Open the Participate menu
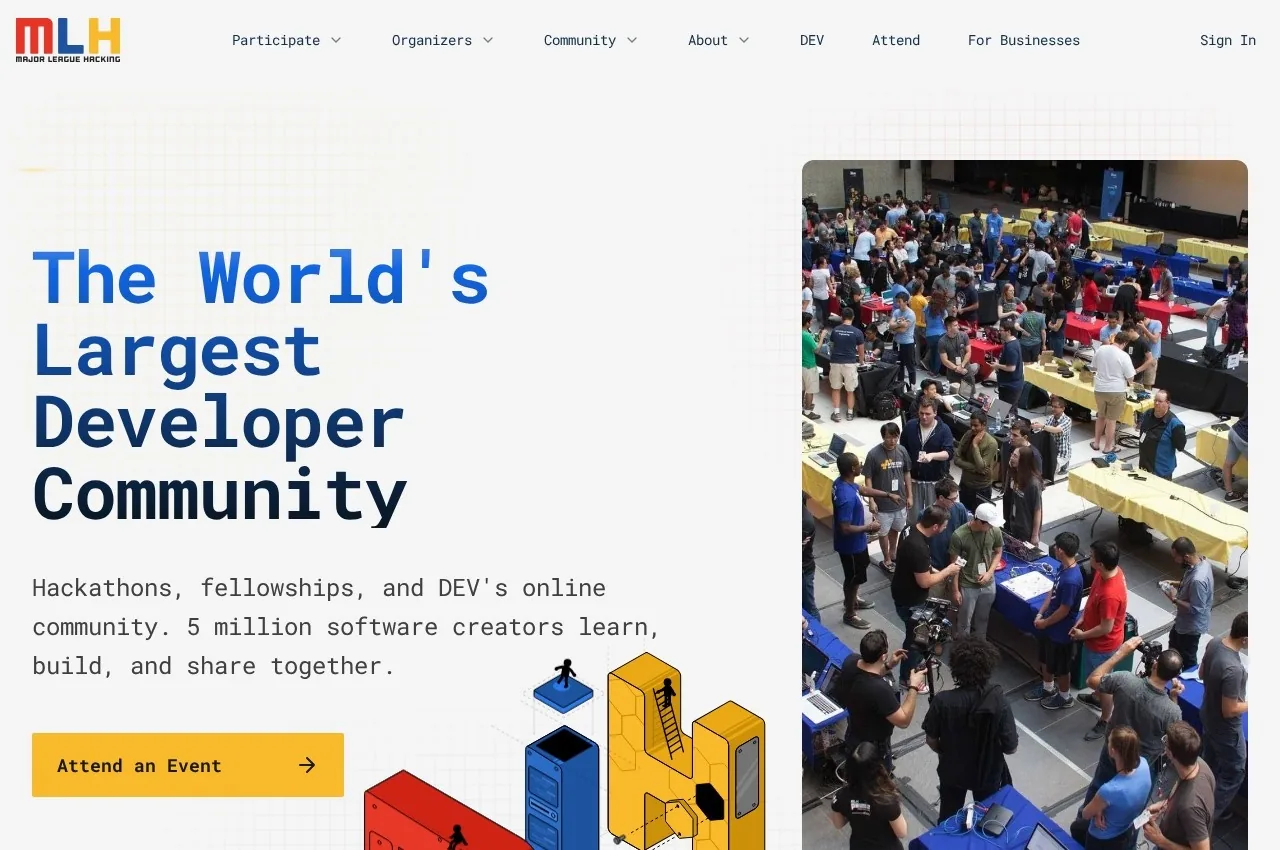Image resolution: width=1280 pixels, height=850 pixels. coord(287,40)
